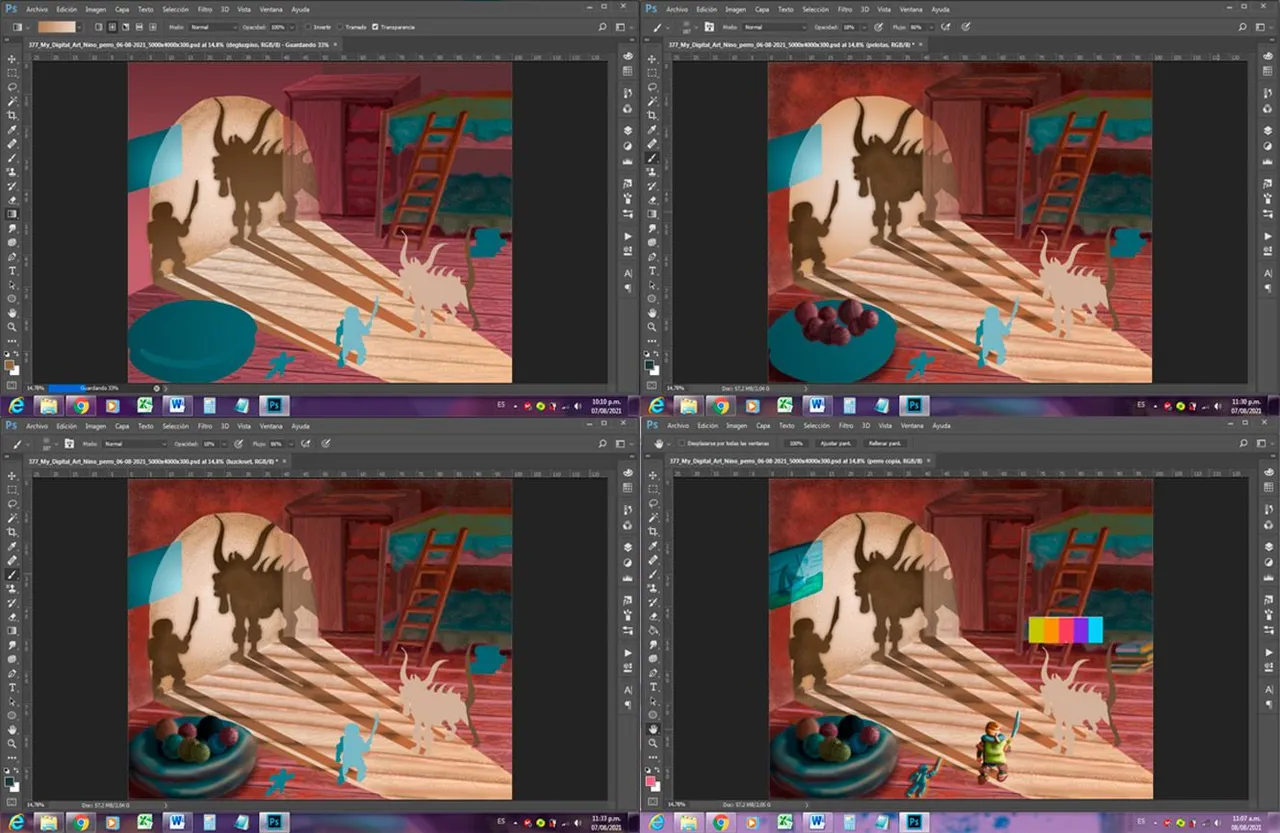Choose the radial gradient style in top-left window
Viewport: 1280px width, 833px height.
tap(110, 26)
